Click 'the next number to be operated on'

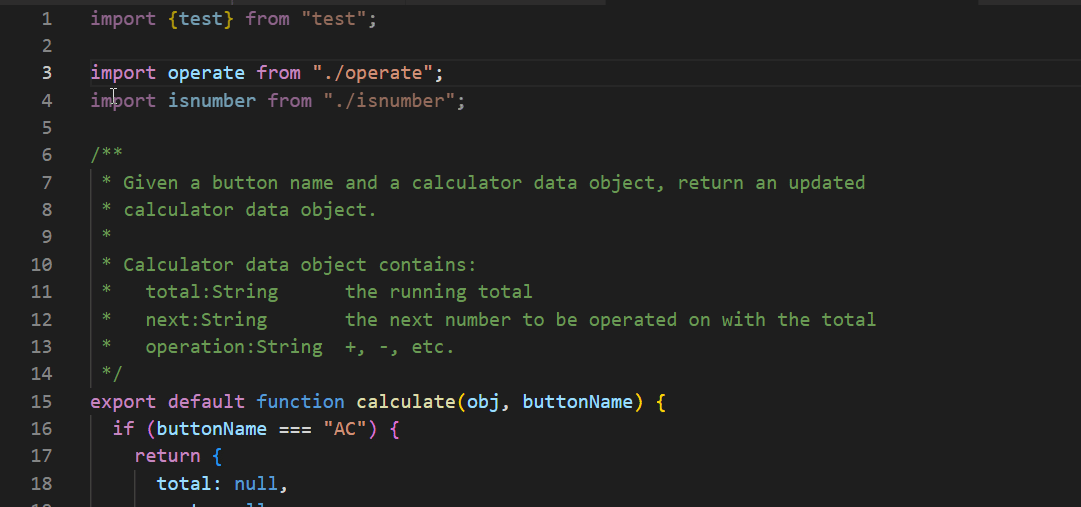click(x=527, y=319)
